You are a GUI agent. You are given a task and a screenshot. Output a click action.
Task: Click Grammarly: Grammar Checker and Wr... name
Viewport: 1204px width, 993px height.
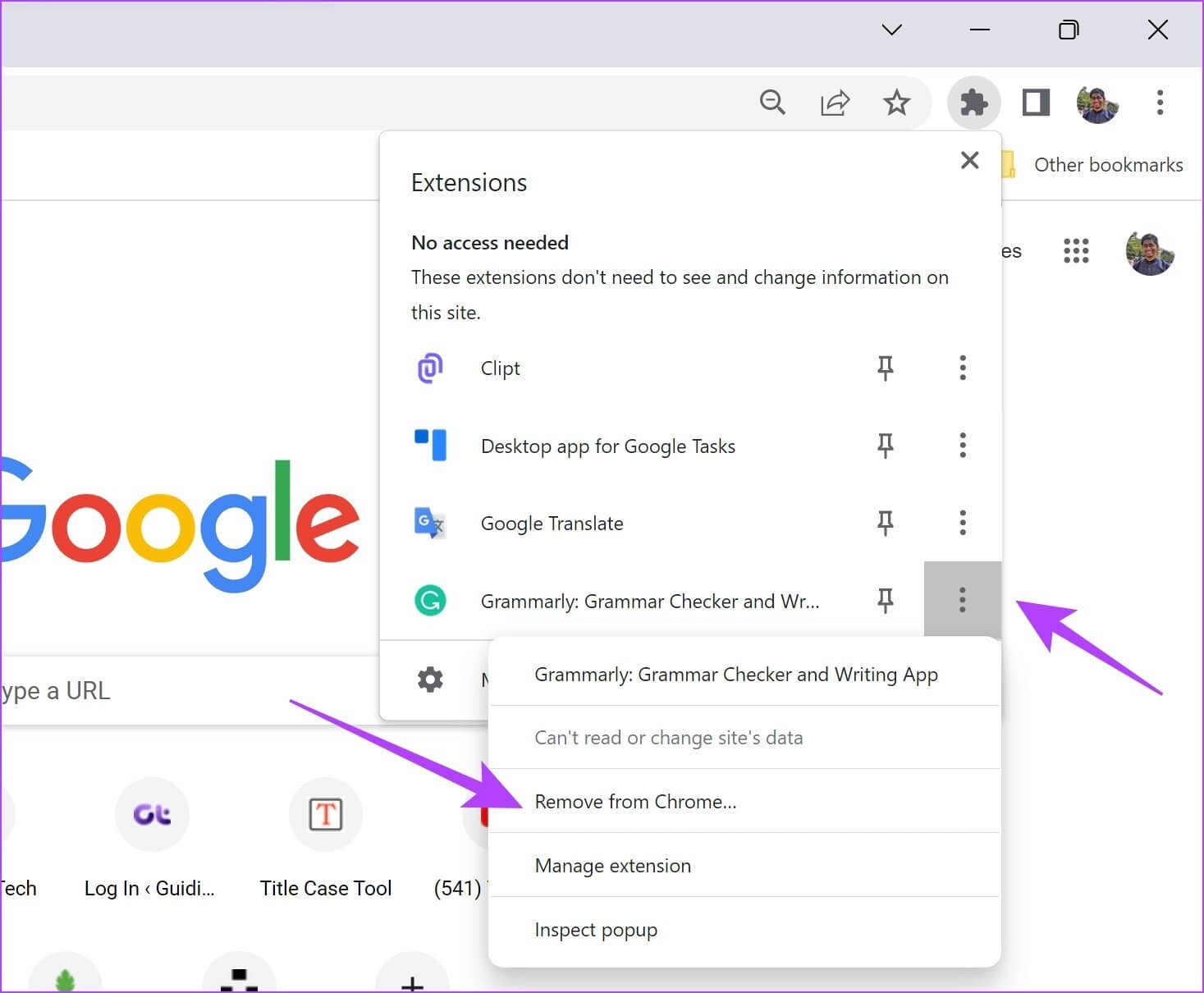pyautogui.click(x=650, y=602)
